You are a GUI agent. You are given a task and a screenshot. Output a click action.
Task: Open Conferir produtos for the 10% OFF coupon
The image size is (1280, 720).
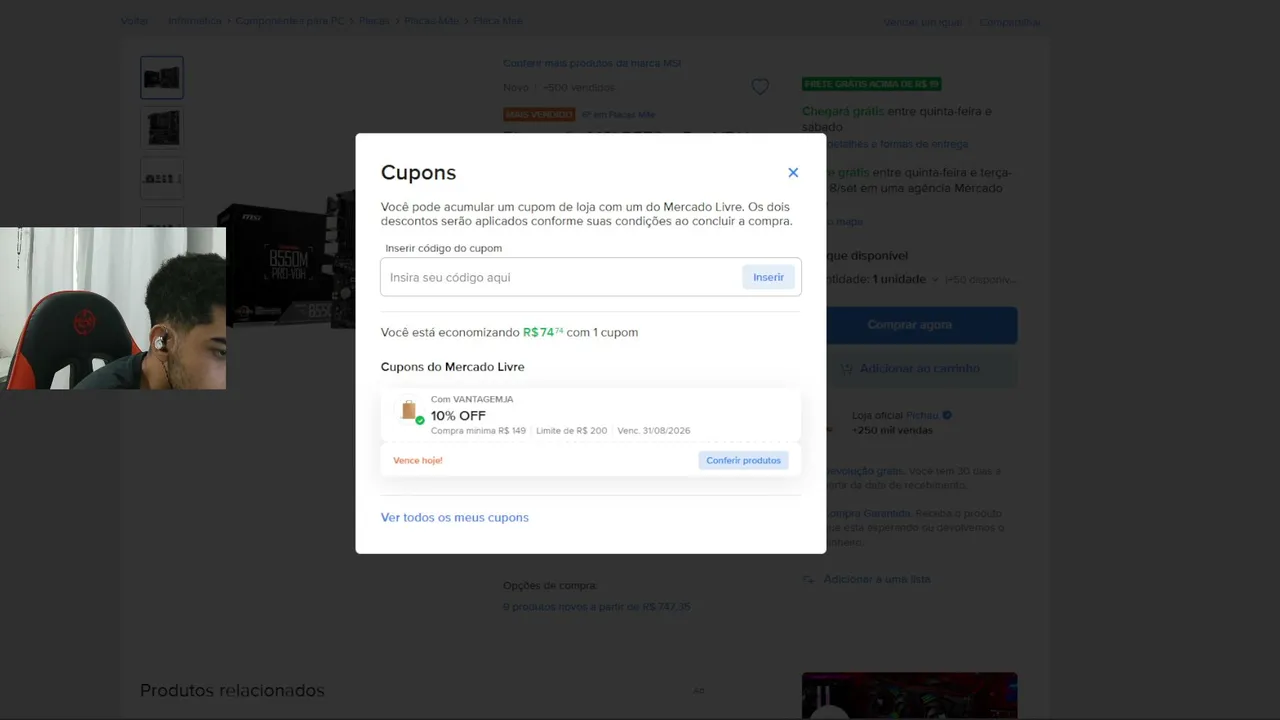(x=743, y=460)
